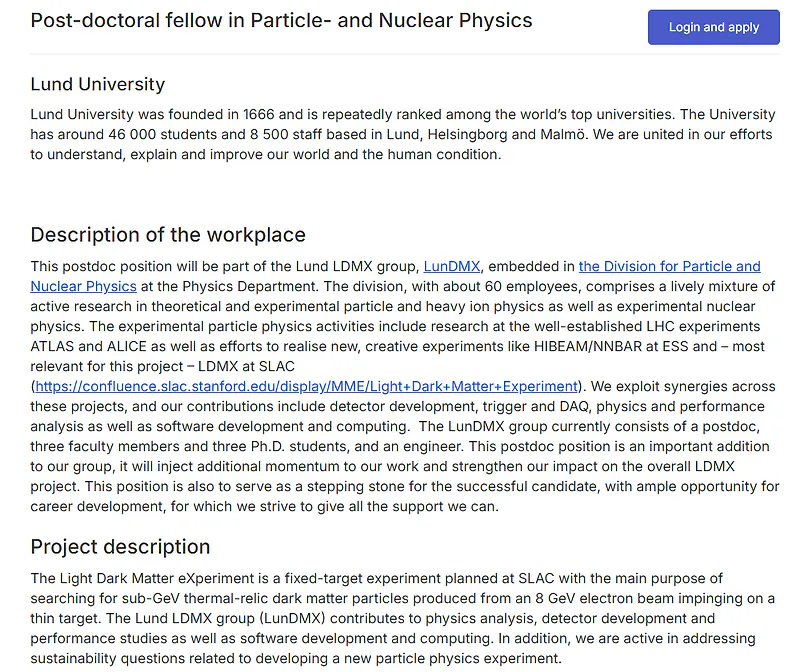This screenshot has width=800, height=672.
Task: Click the text 'career development, for which we strive'
Action: 164,506
